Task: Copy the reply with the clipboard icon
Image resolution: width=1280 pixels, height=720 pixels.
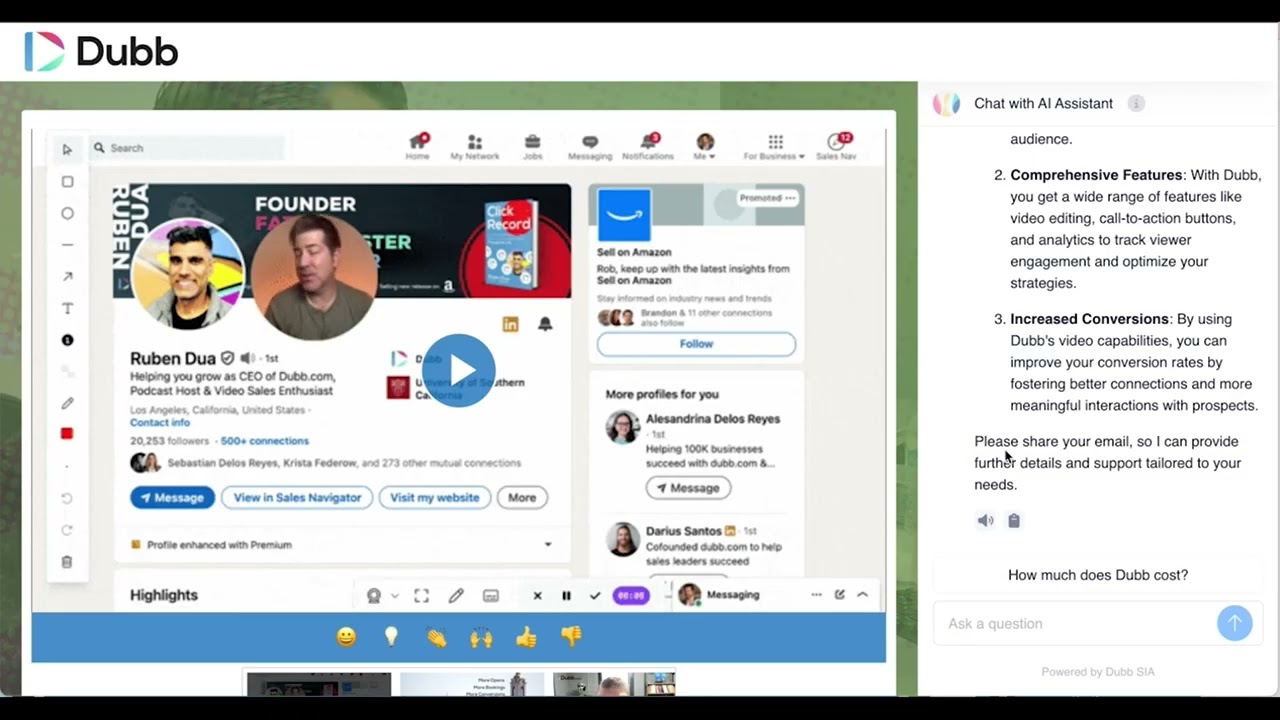Action: [x=1014, y=521]
